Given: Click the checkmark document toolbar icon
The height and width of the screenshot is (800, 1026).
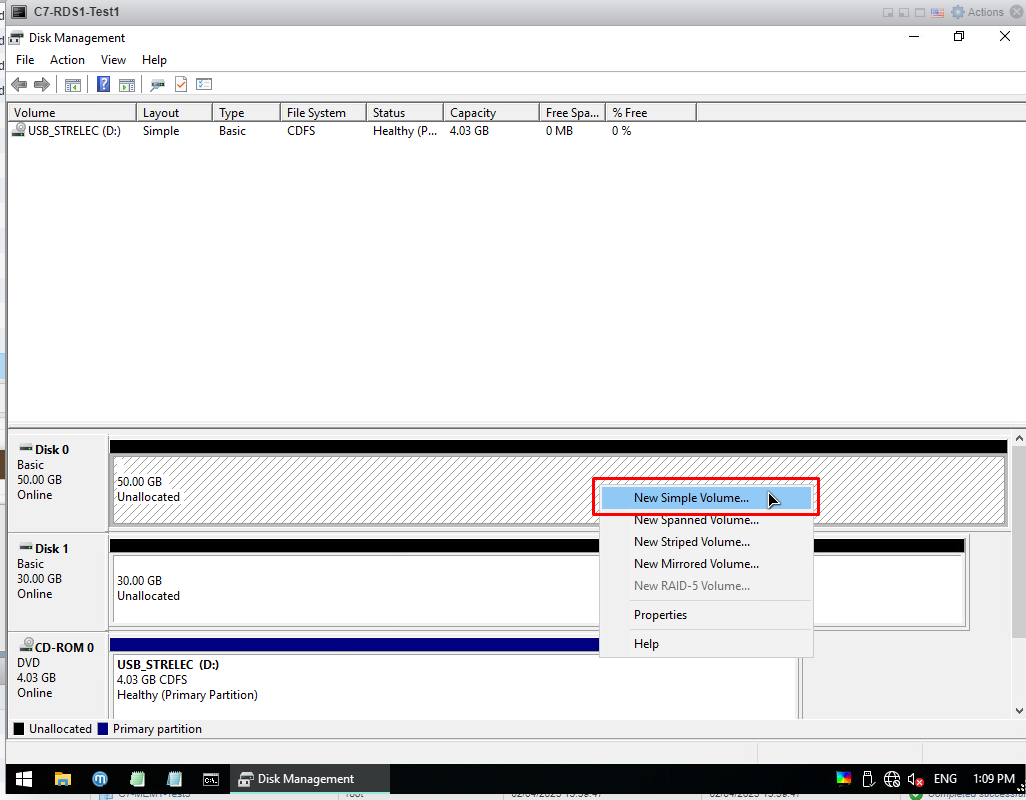Looking at the screenshot, I should click(181, 85).
